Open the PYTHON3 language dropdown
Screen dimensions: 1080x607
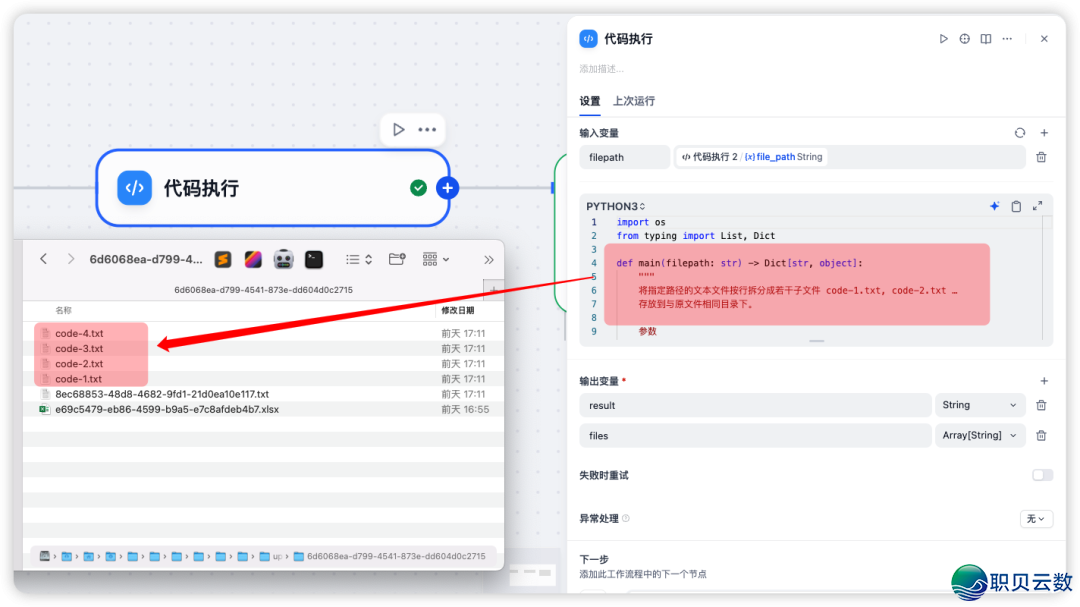pos(616,206)
